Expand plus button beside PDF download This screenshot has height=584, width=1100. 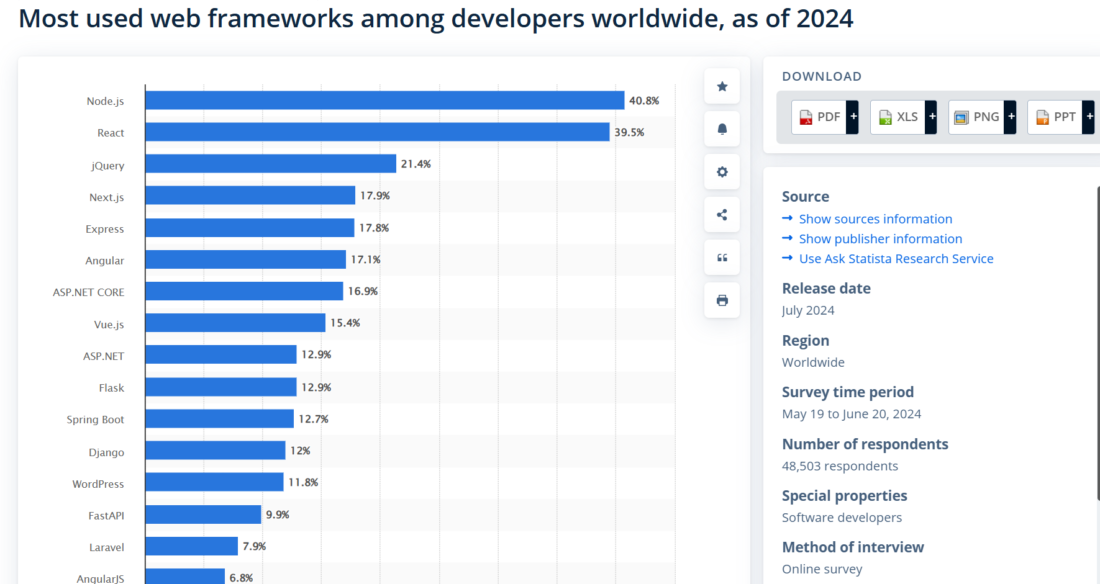pos(853,117)
